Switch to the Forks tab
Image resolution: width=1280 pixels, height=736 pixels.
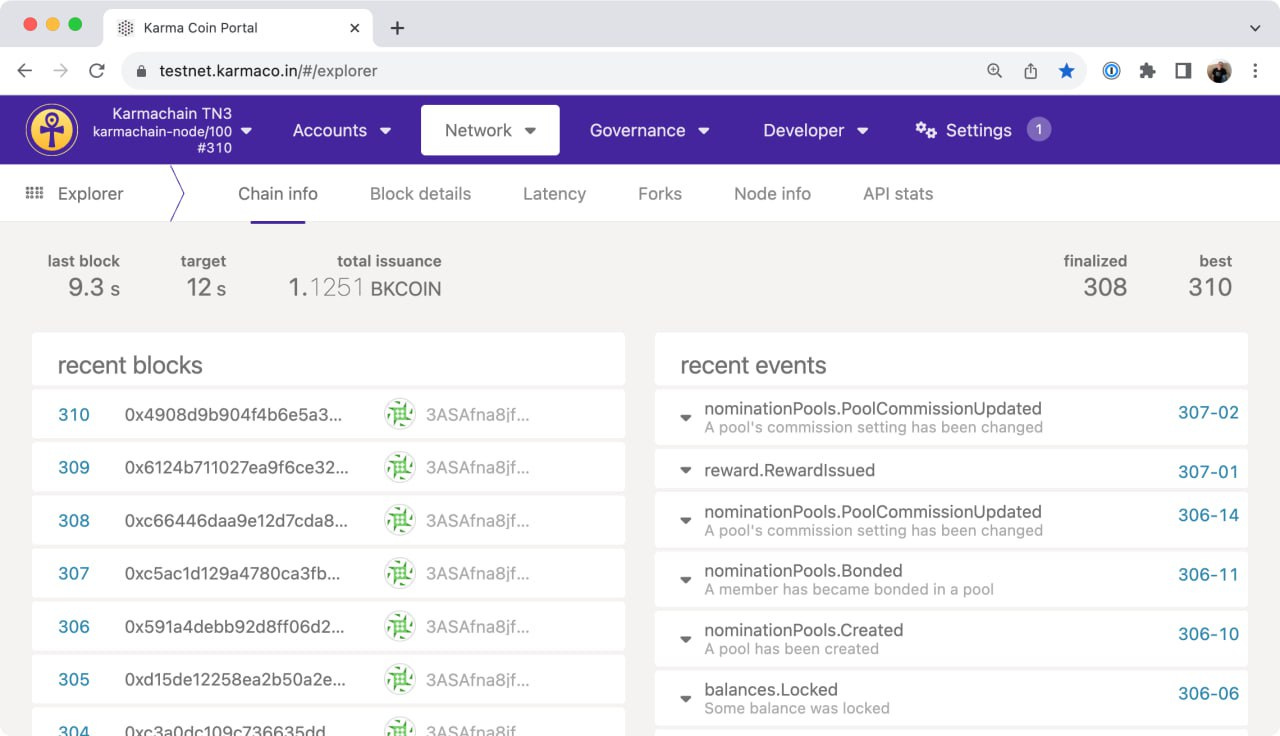(660, 194)
